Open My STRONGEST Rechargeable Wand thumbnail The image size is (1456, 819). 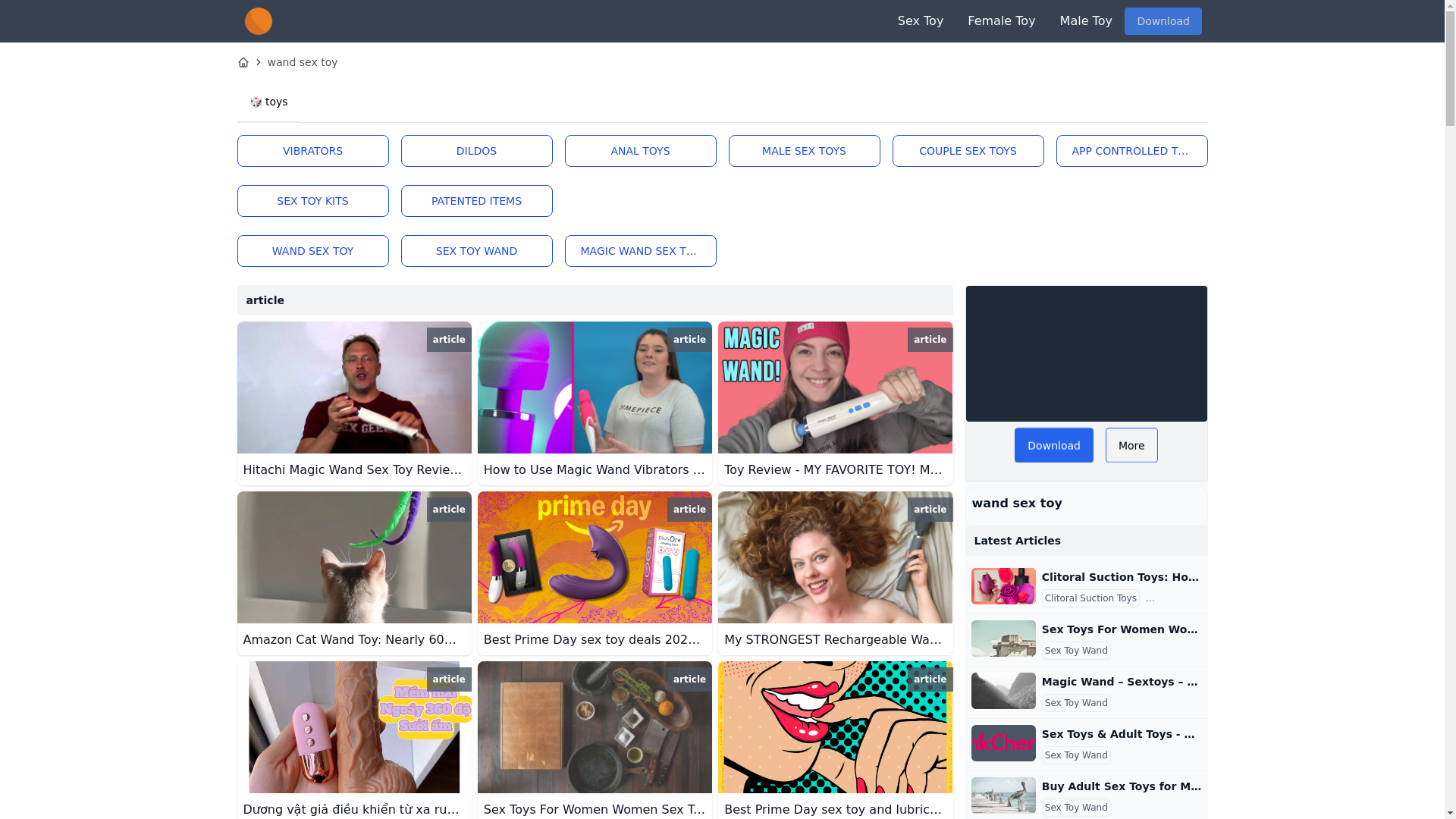(835, 557)
